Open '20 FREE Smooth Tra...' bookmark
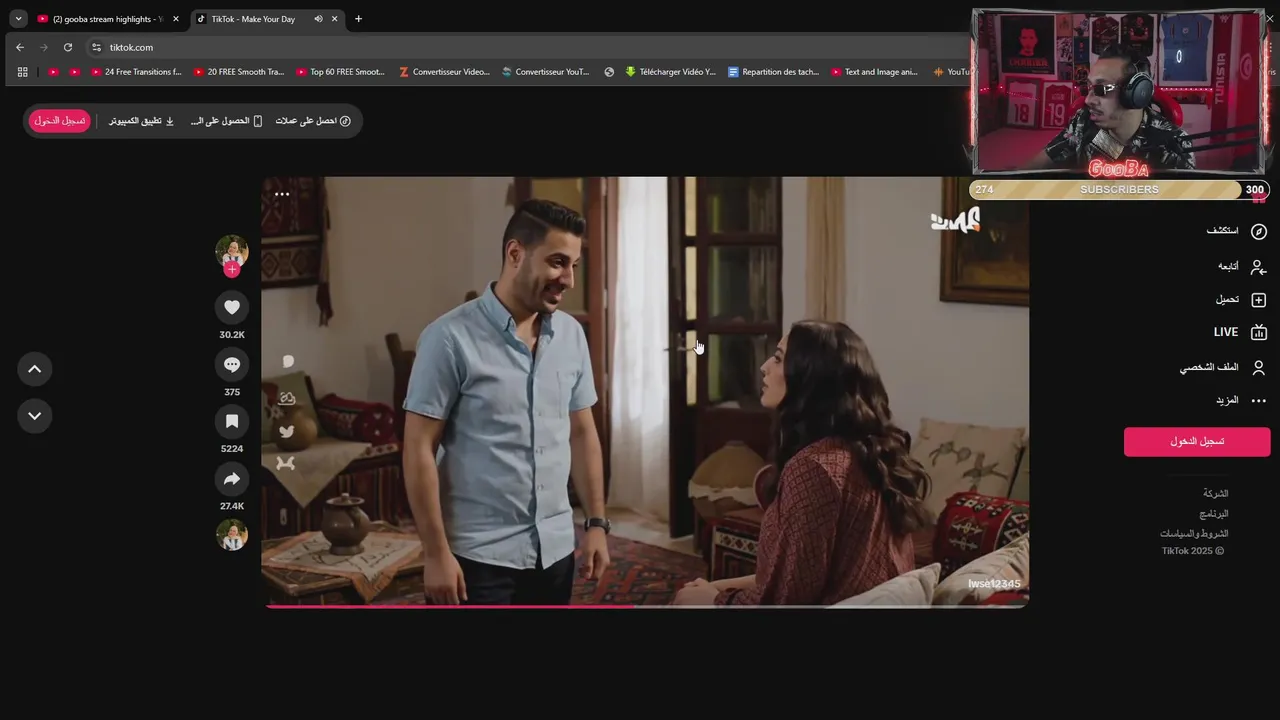 click(239, 72)
